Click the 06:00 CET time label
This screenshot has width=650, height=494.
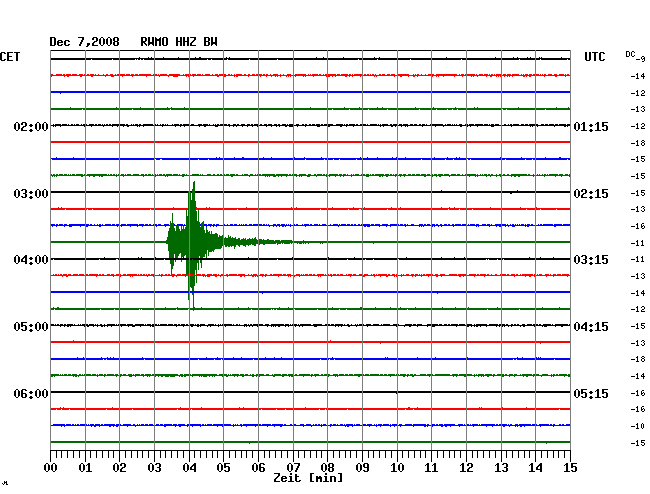pyautogui.click(x=31, y=393)
